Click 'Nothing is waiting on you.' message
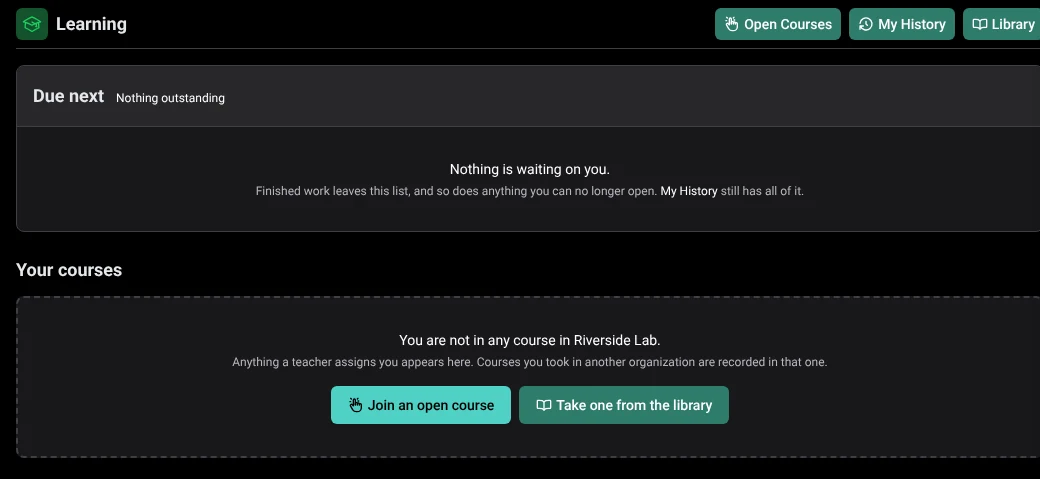 click(529, 169)
